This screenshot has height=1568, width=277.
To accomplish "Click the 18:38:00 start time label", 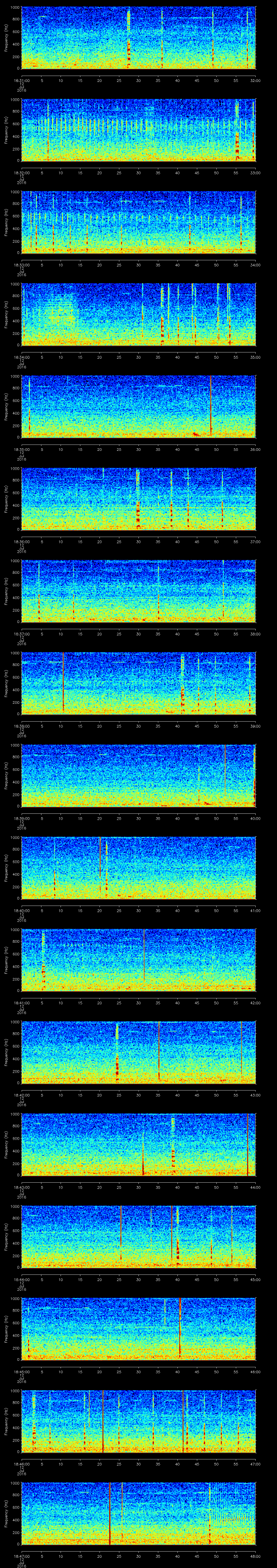I will (x=21, y=726).
